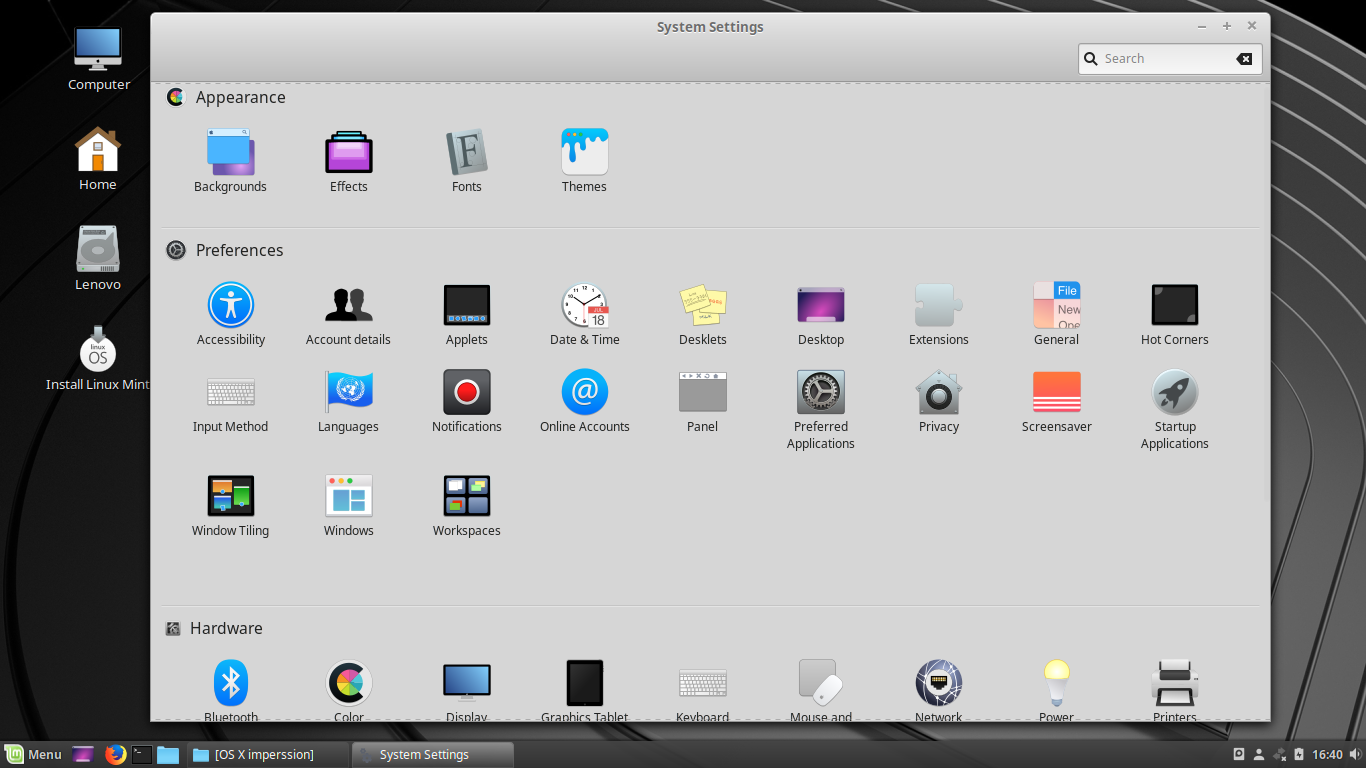Open Online Accounts settings
This screenshot has width=1366, height=768.
pos(585,401)
